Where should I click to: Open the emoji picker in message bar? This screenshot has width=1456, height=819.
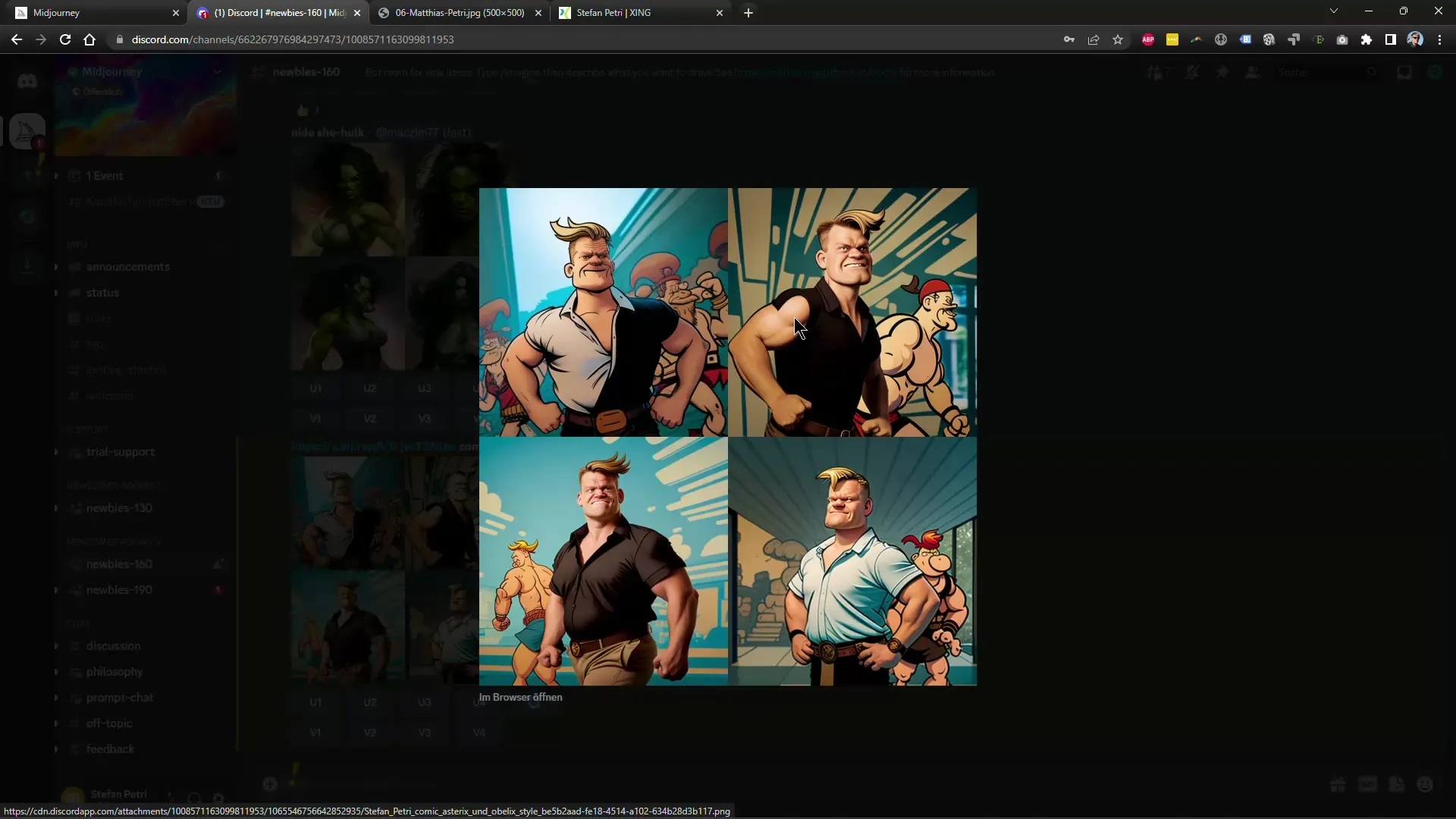[1426, 784]
